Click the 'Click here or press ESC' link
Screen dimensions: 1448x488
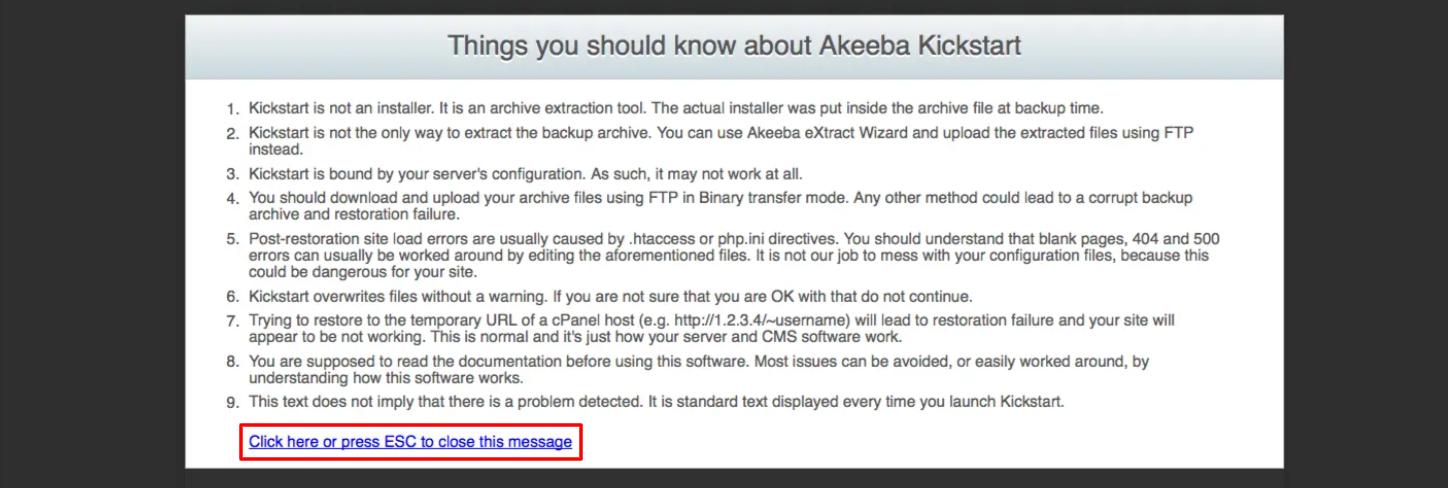click(x=410, y=441)
